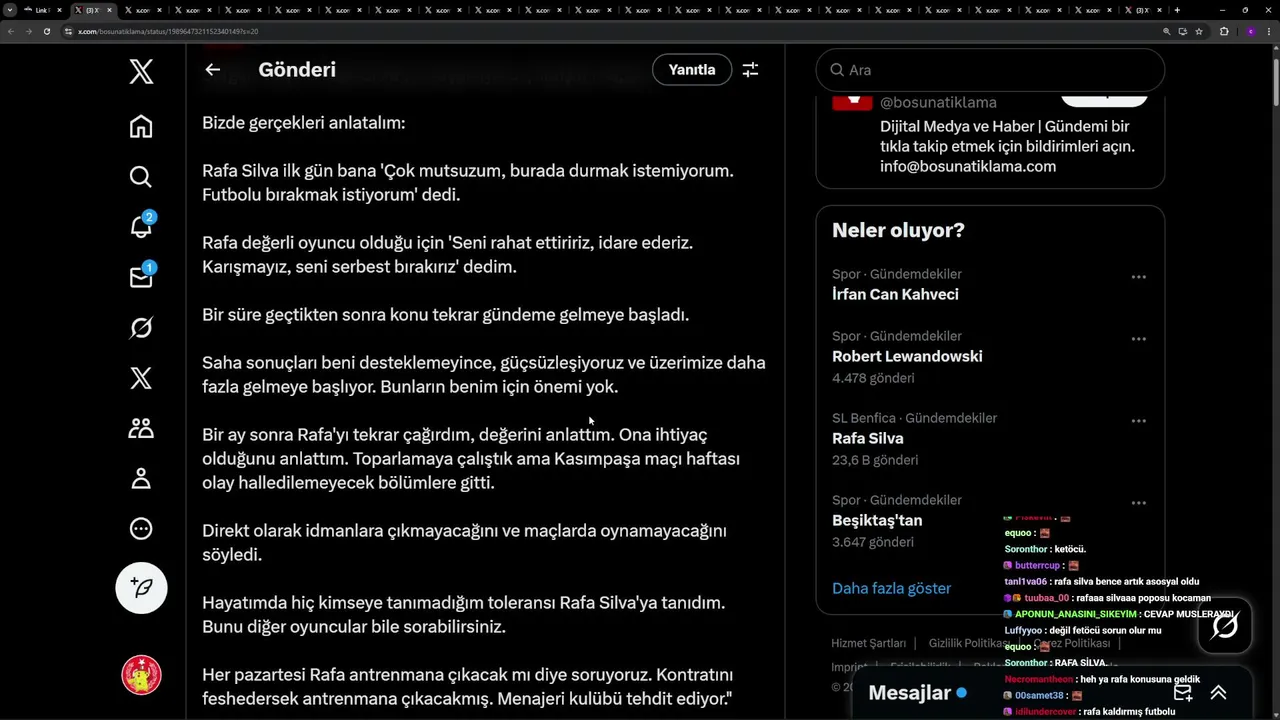The width and height of the screenshot is (1280, 720).
Task: Expand the Mesajlar drawer with double chevron
Action: coord(1218,693)
